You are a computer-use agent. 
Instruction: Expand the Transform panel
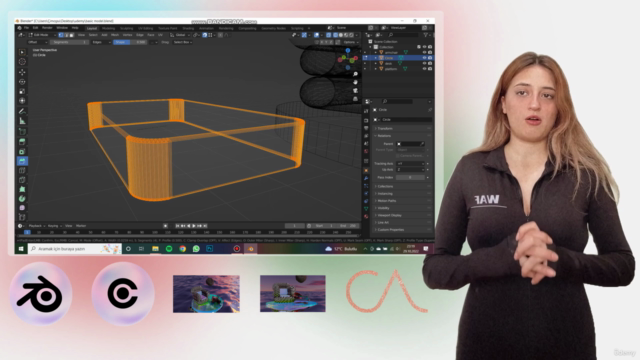[402, 129]
